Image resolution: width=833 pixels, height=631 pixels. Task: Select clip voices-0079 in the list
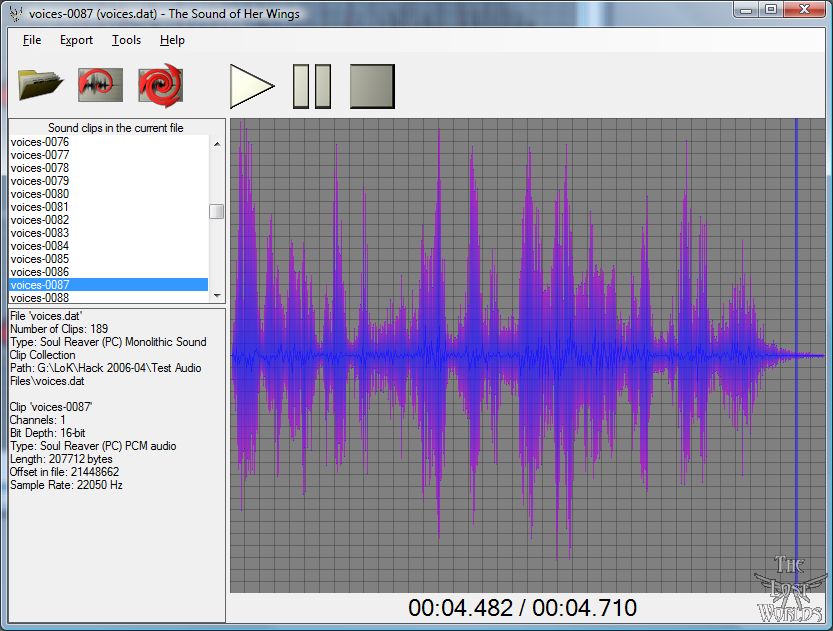[x=108, y=181]
